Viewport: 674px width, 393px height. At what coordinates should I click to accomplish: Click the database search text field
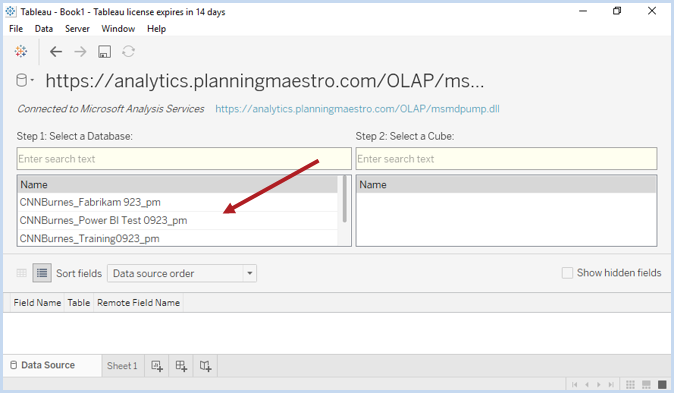(x=184, y=159)
